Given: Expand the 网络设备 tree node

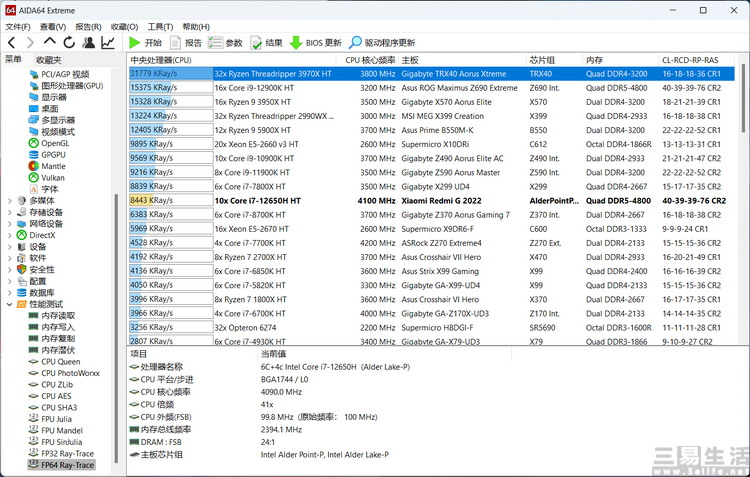Looking at the screenshot, I should (10, 224).
